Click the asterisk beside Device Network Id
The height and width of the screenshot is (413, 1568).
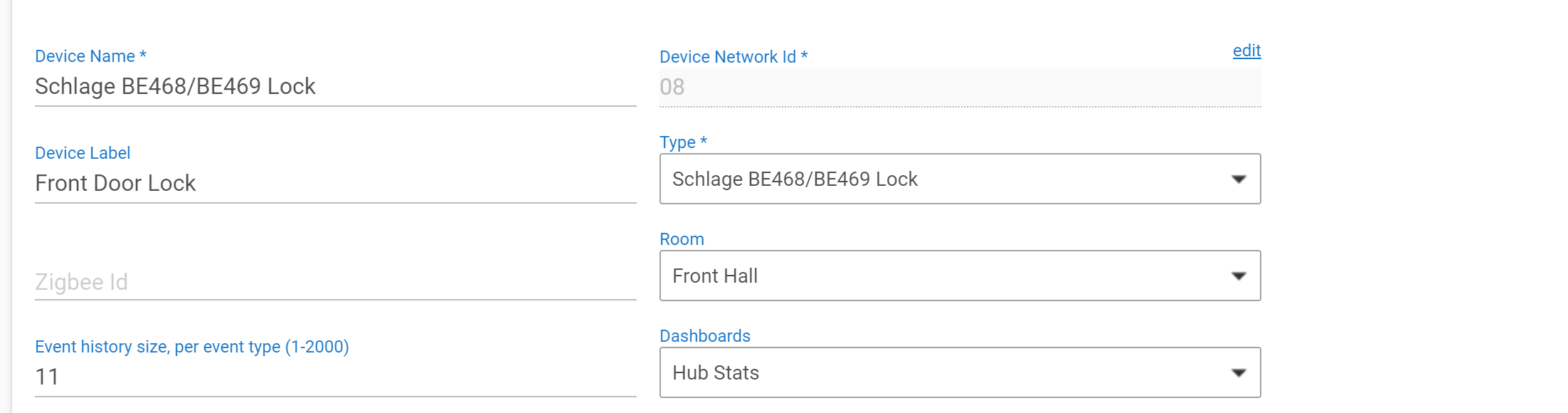[x=805, y=56]
